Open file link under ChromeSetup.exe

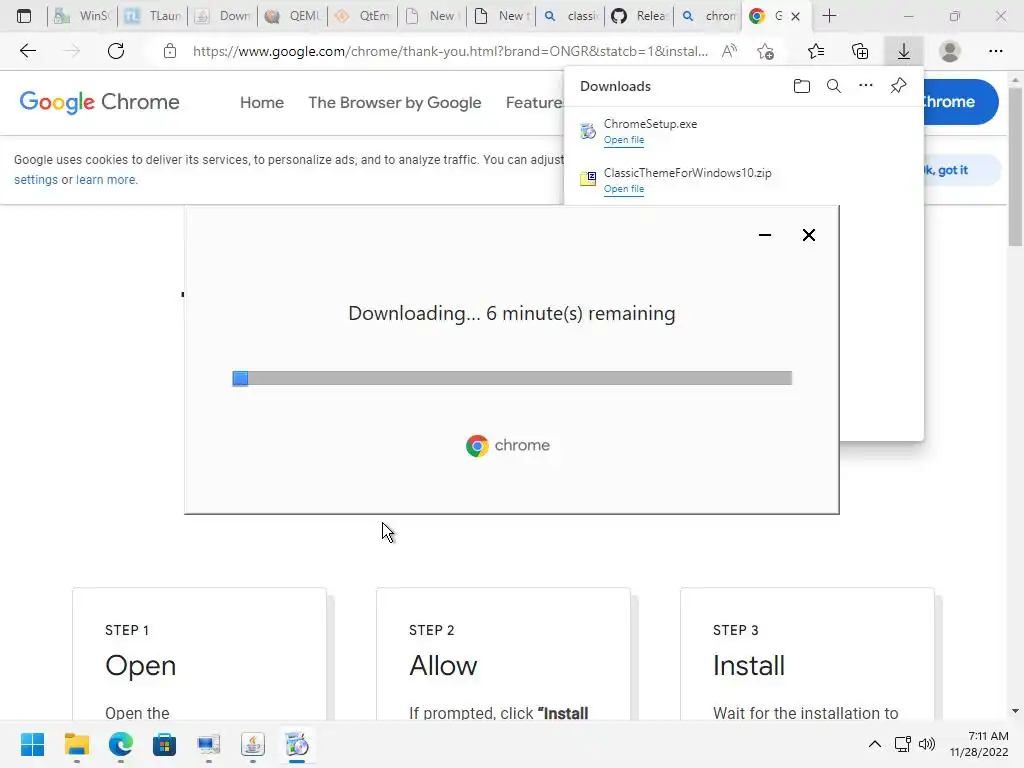[x=624, y=140]
